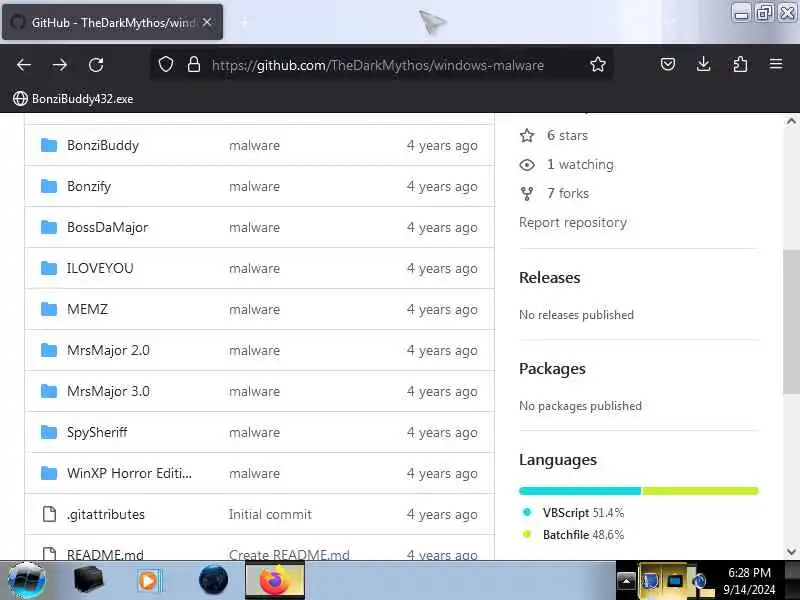Click Report repository link
The image size is (800, 600).
tap(573, 222)
